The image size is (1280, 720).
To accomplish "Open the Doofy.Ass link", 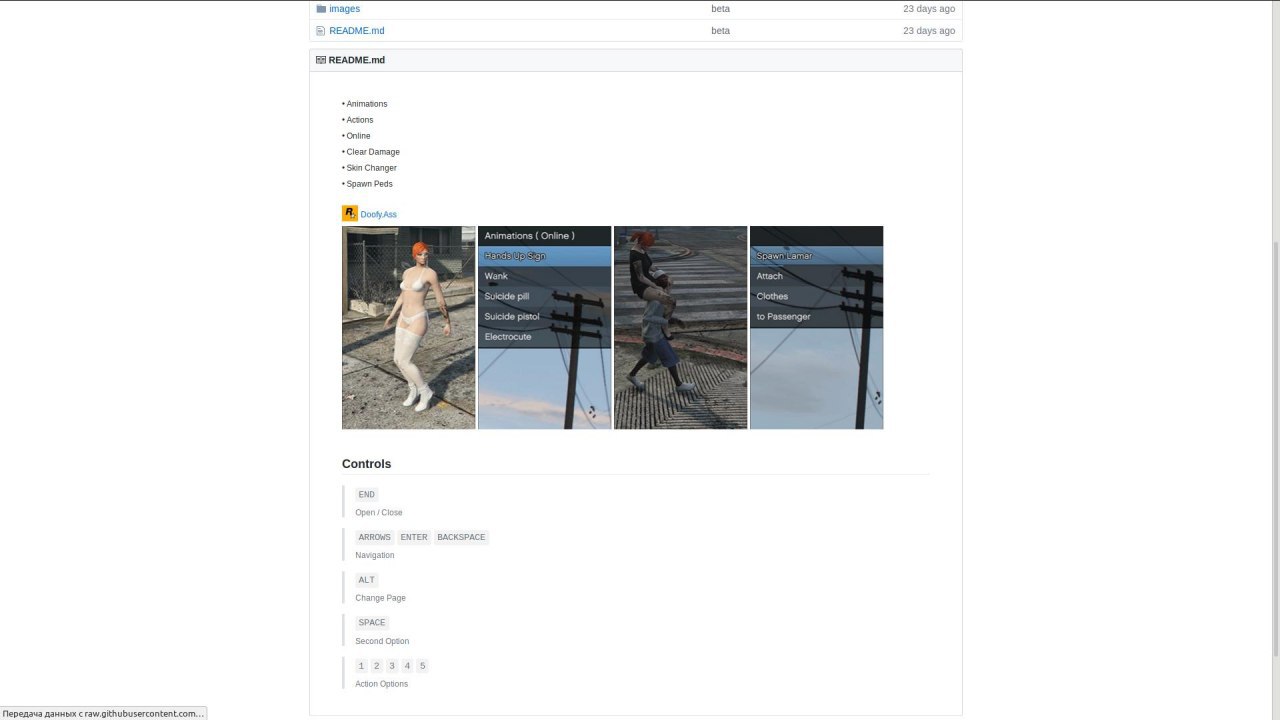I will click(378, 214).
